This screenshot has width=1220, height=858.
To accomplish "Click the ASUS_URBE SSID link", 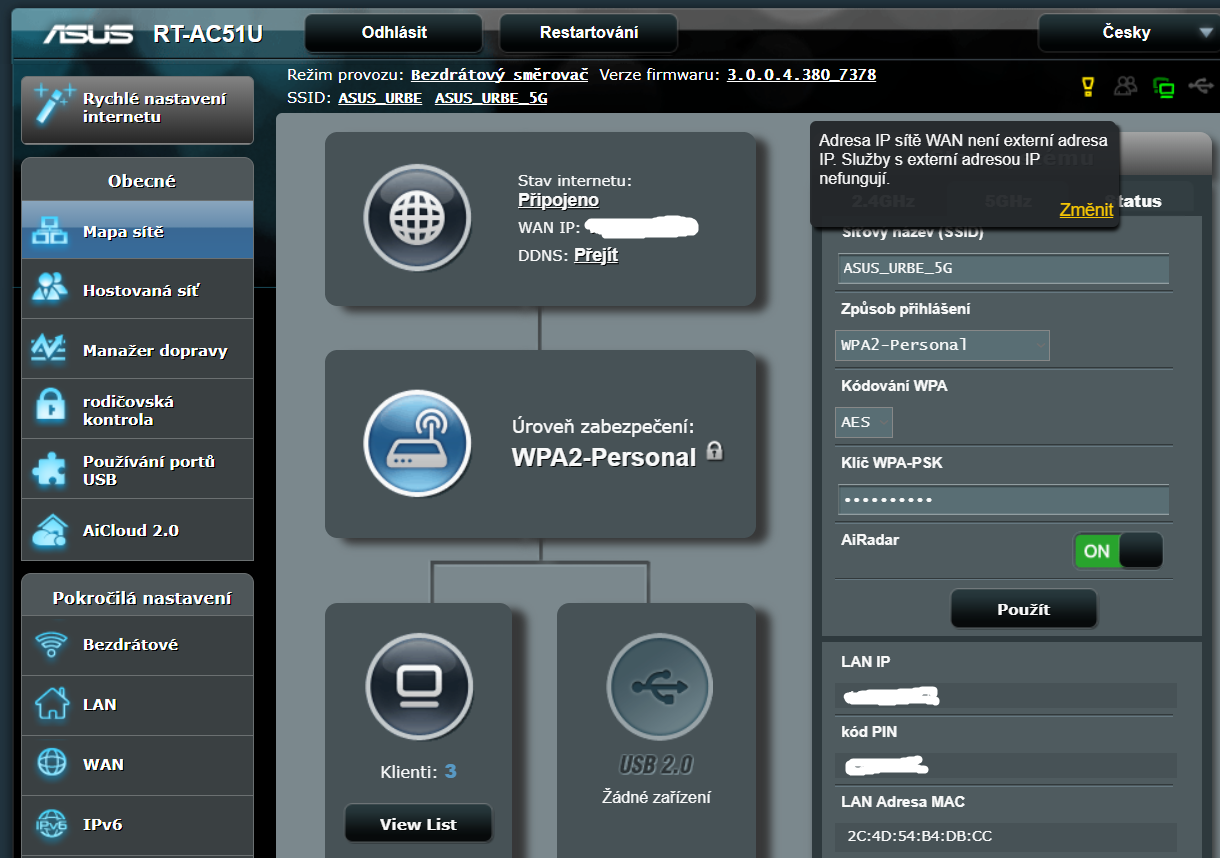I will [x=380, y=98].
